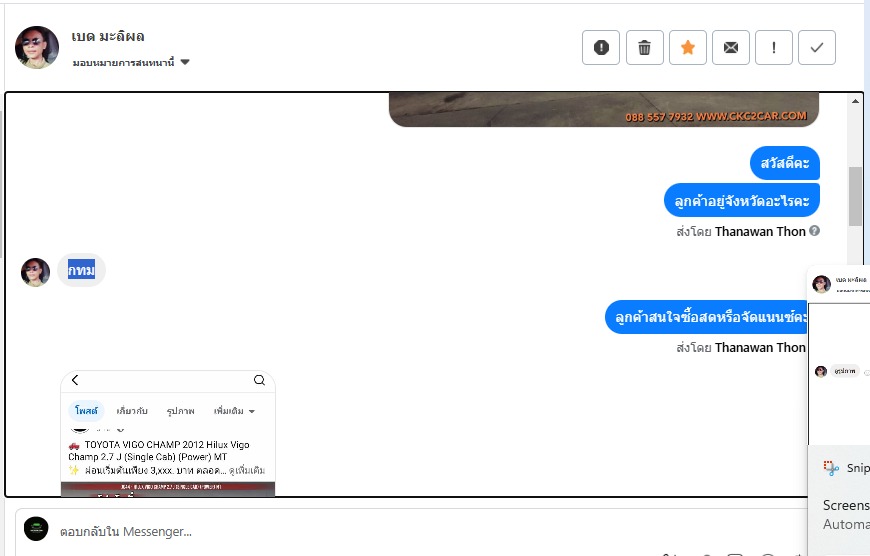Click scrollbar up arrow in chat panel
Image resolution: width=870 pixels, height=556 pixels.
855,101
